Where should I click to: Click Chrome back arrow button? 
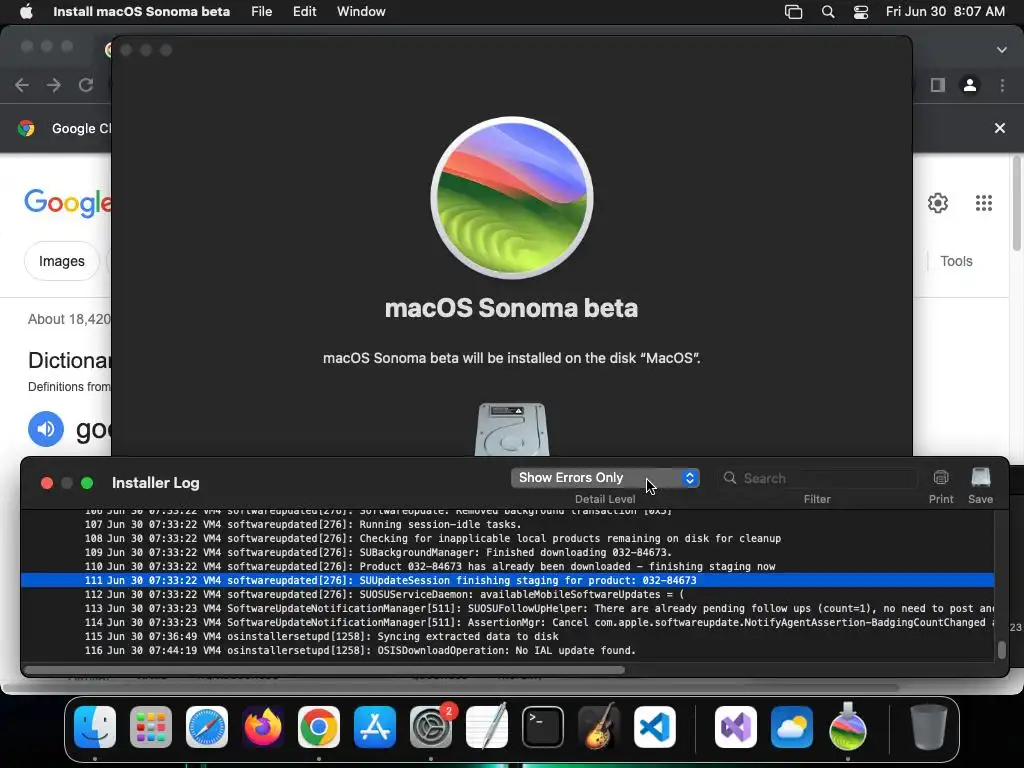coord(22,85)
